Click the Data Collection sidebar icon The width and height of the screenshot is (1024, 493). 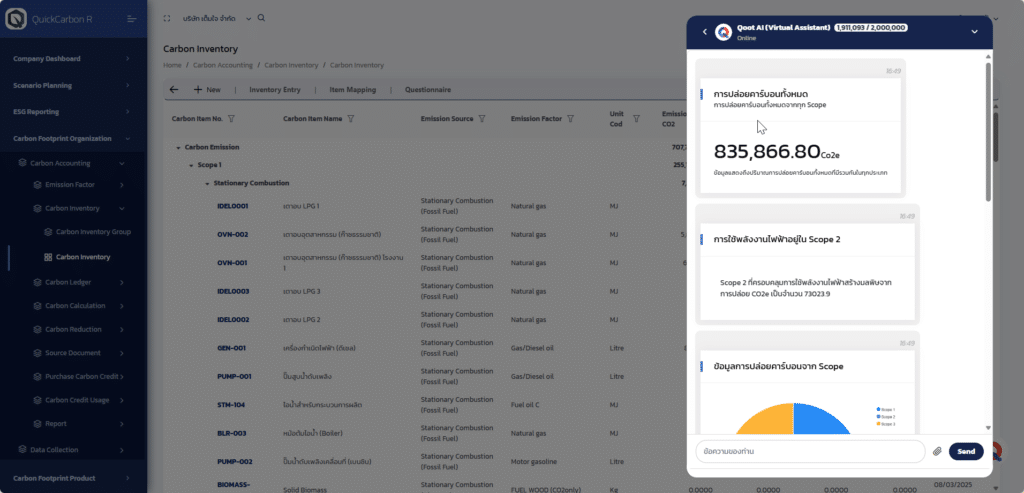(22, 449)
